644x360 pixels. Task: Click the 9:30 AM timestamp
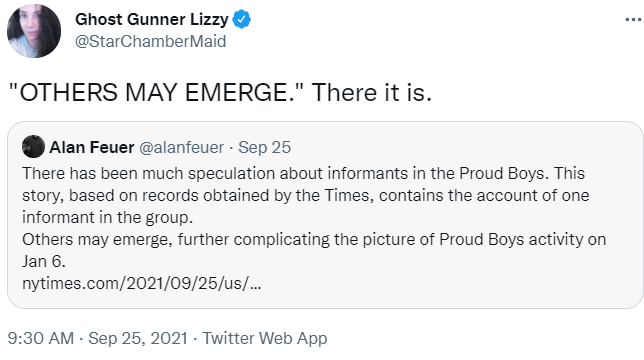pos(41,338)
